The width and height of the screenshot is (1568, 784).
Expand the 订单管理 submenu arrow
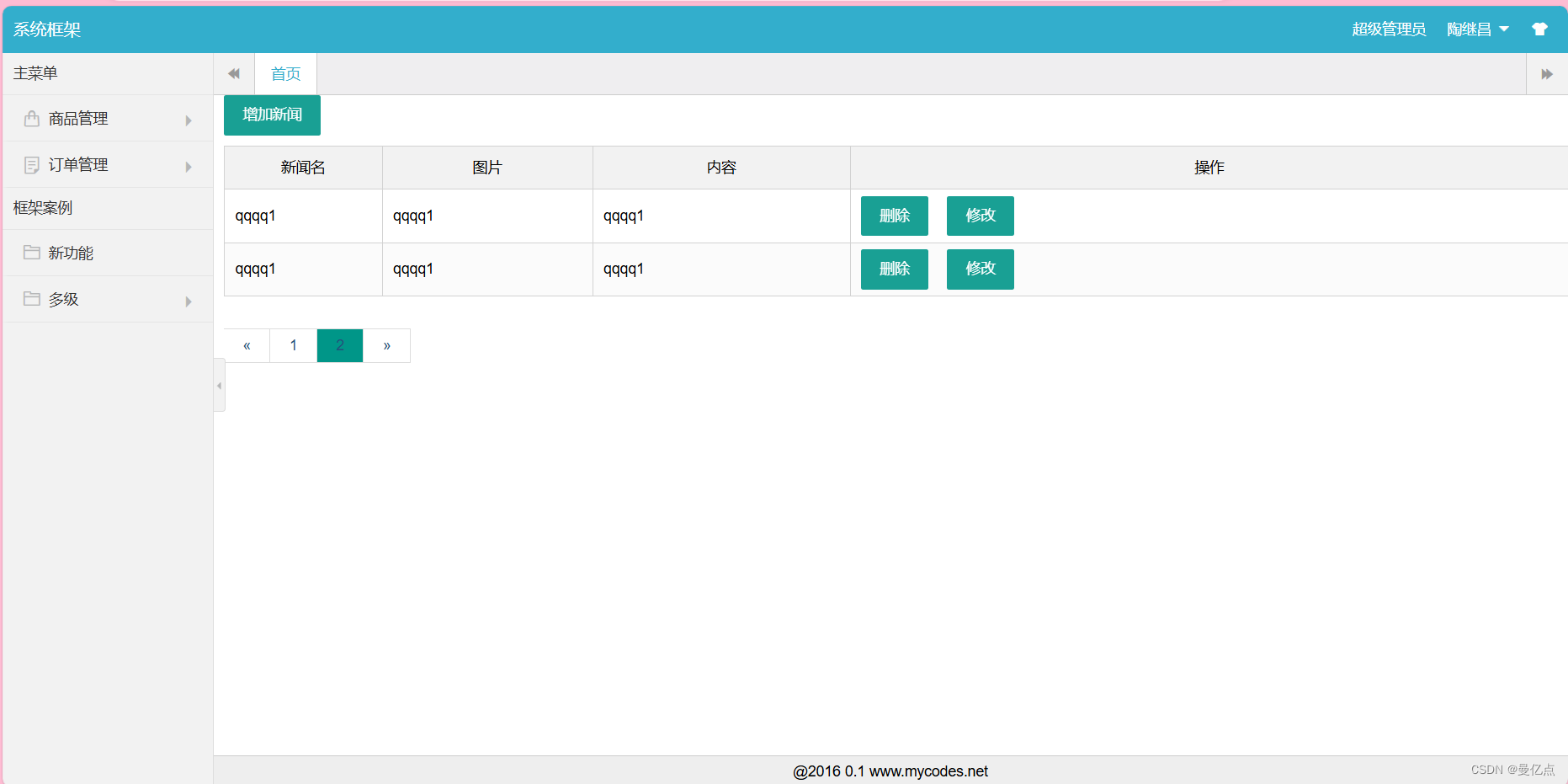pos(189,167)
